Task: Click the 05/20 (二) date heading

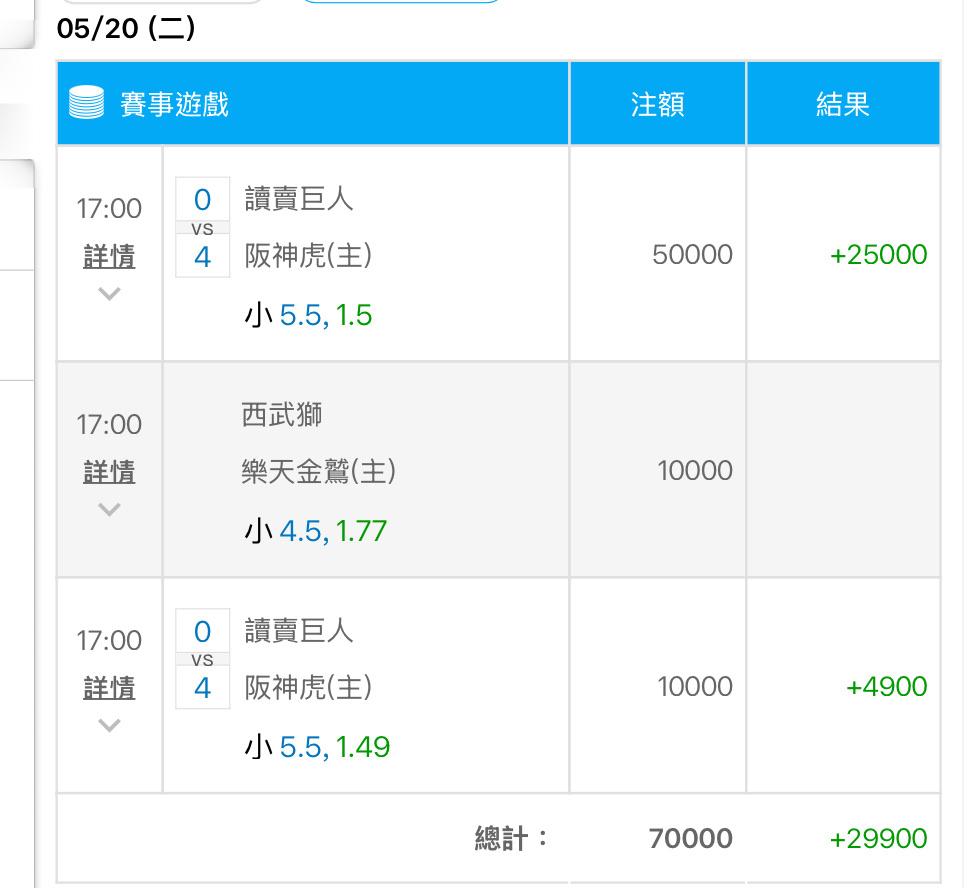Action: coord(126,28)
